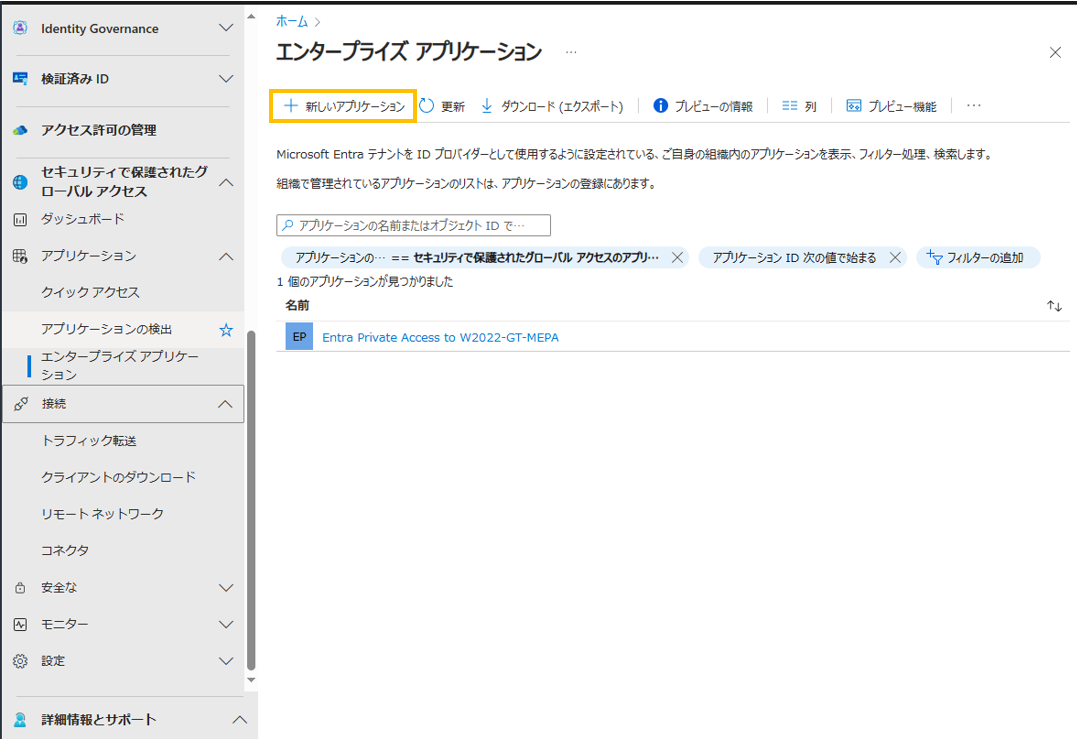Click the Identity Governance icon in the sidebar
Viewport: 1077px width, 739px height.
[21, 28]
